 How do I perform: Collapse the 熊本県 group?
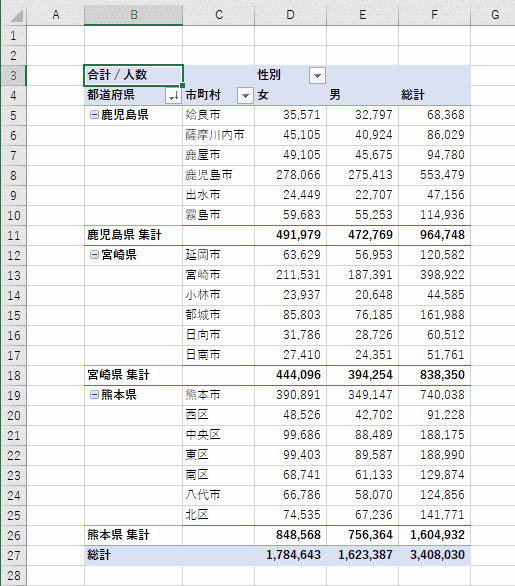[x=94, y=395]
